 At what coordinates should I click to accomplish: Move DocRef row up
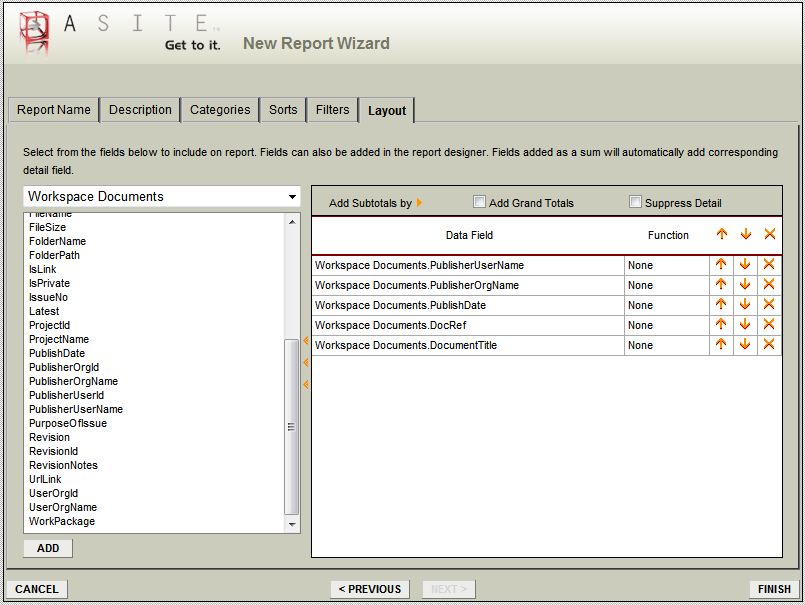(721, 325)
